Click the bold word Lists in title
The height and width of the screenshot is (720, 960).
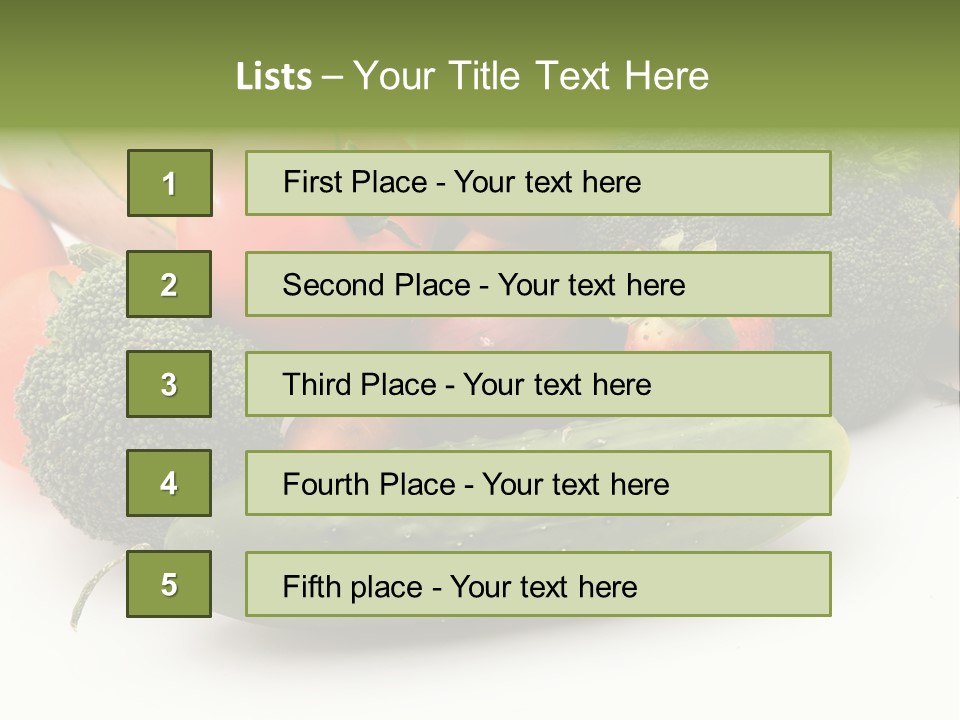[x=274, y=76]
